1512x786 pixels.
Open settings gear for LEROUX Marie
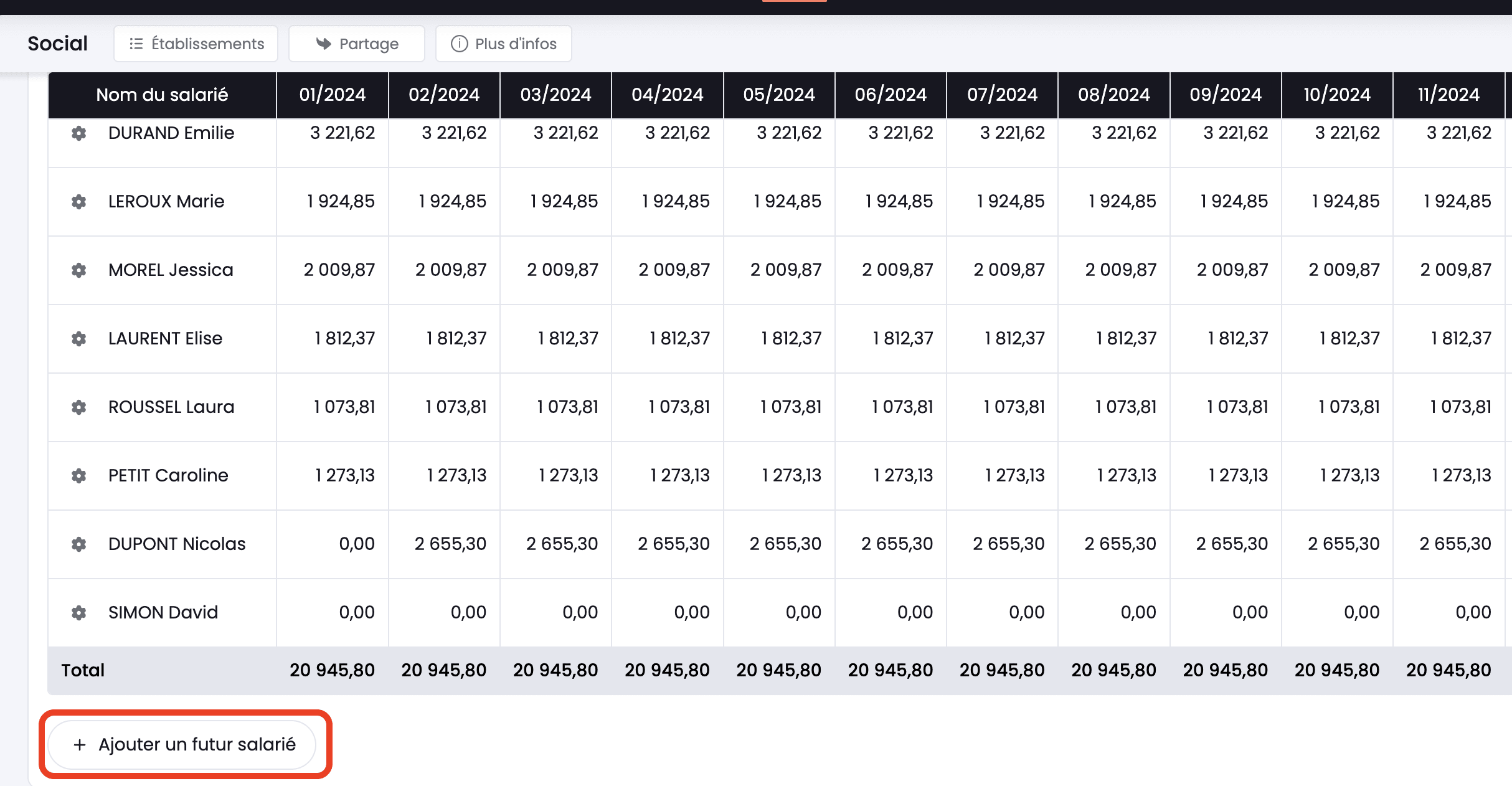click(x=78, y=202)
